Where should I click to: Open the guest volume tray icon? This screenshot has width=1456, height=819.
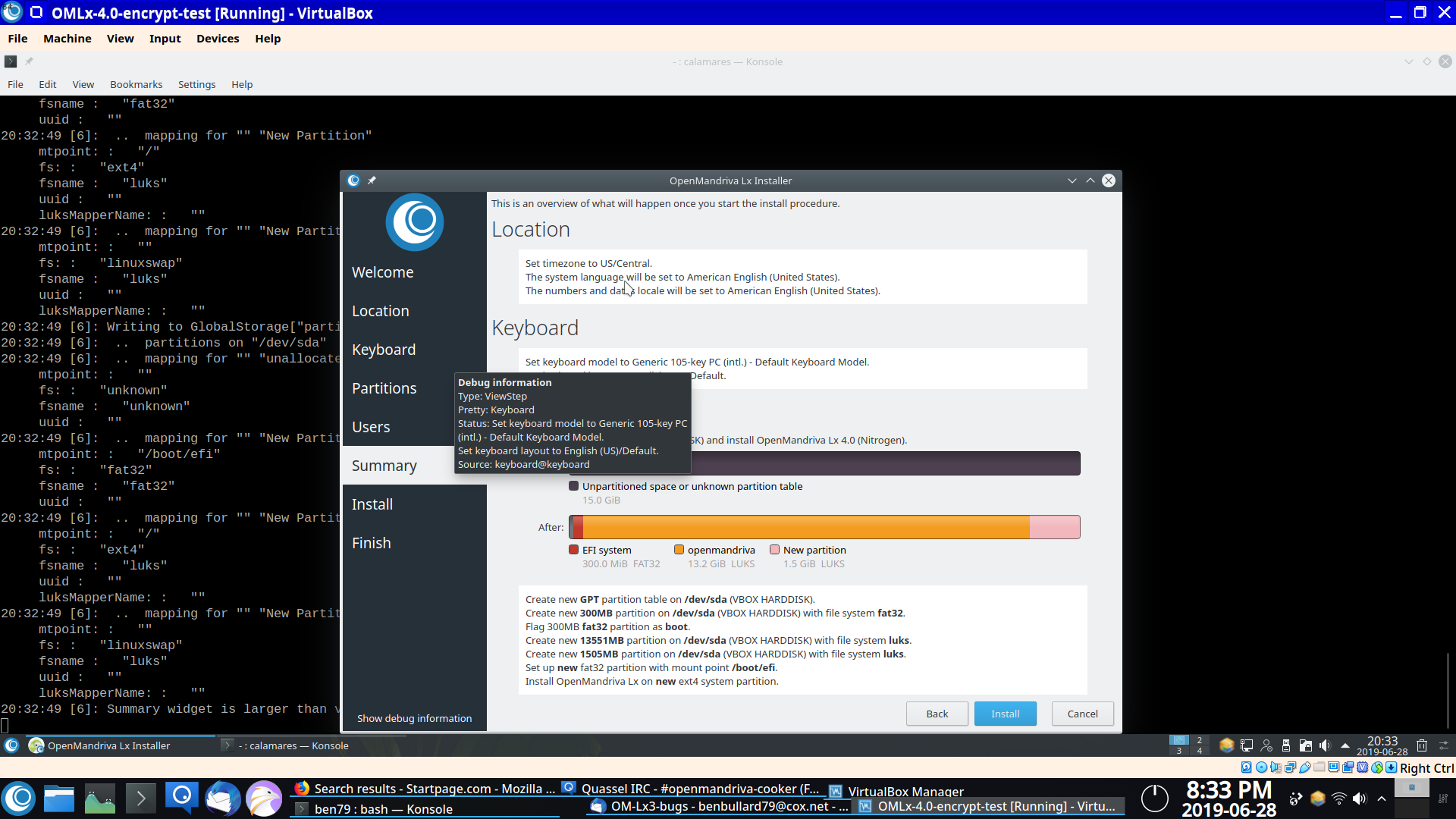(1325, 745)
